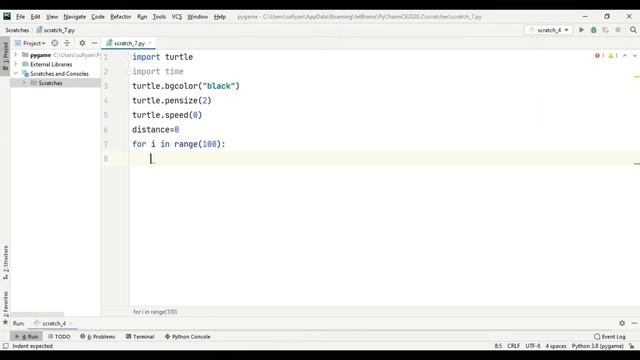
Task: Toggle the Favorites side tool window tab
Action: (x=5, y=307)
